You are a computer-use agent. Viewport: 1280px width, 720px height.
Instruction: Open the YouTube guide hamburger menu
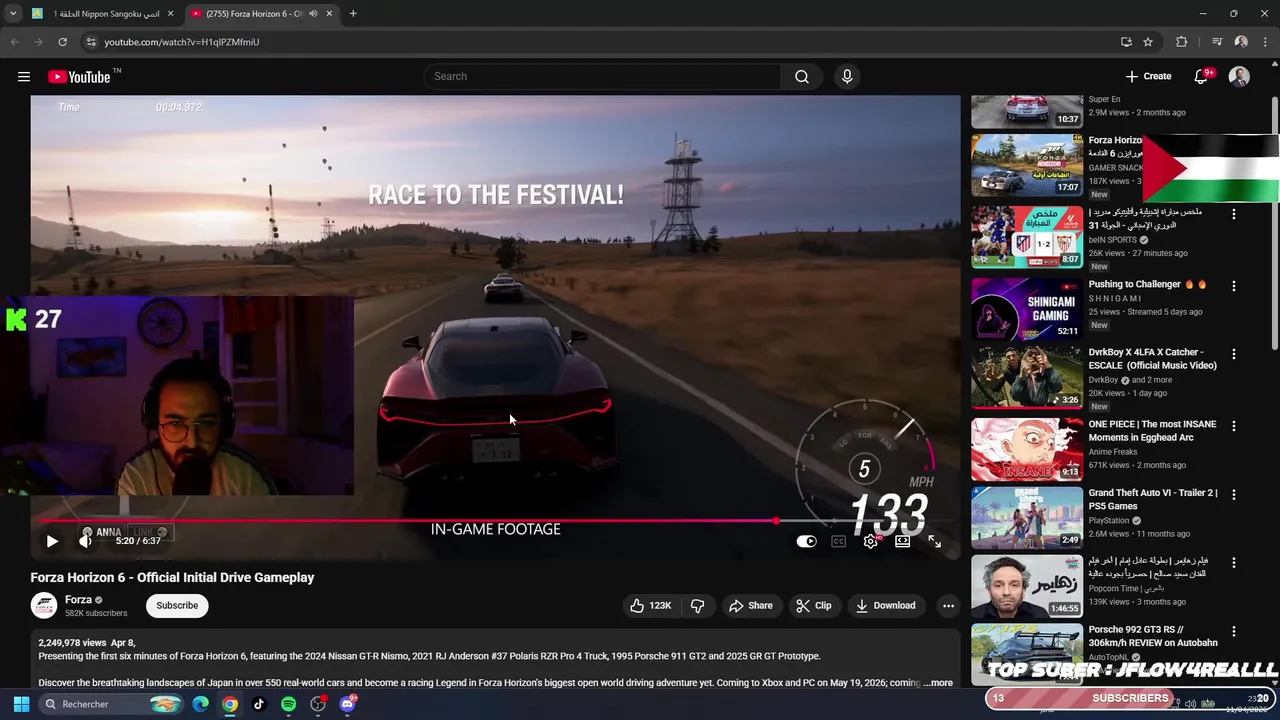pos(24,77)
